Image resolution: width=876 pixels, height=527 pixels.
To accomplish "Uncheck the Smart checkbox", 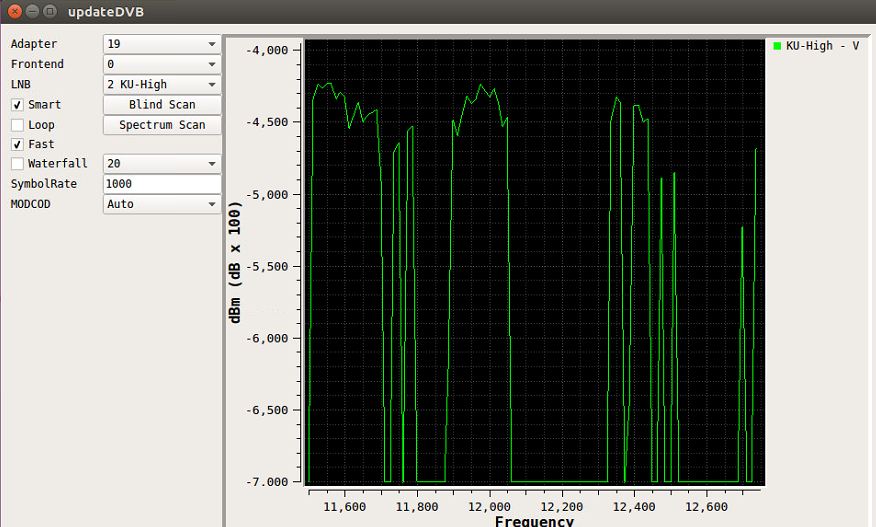I will 17,105.
